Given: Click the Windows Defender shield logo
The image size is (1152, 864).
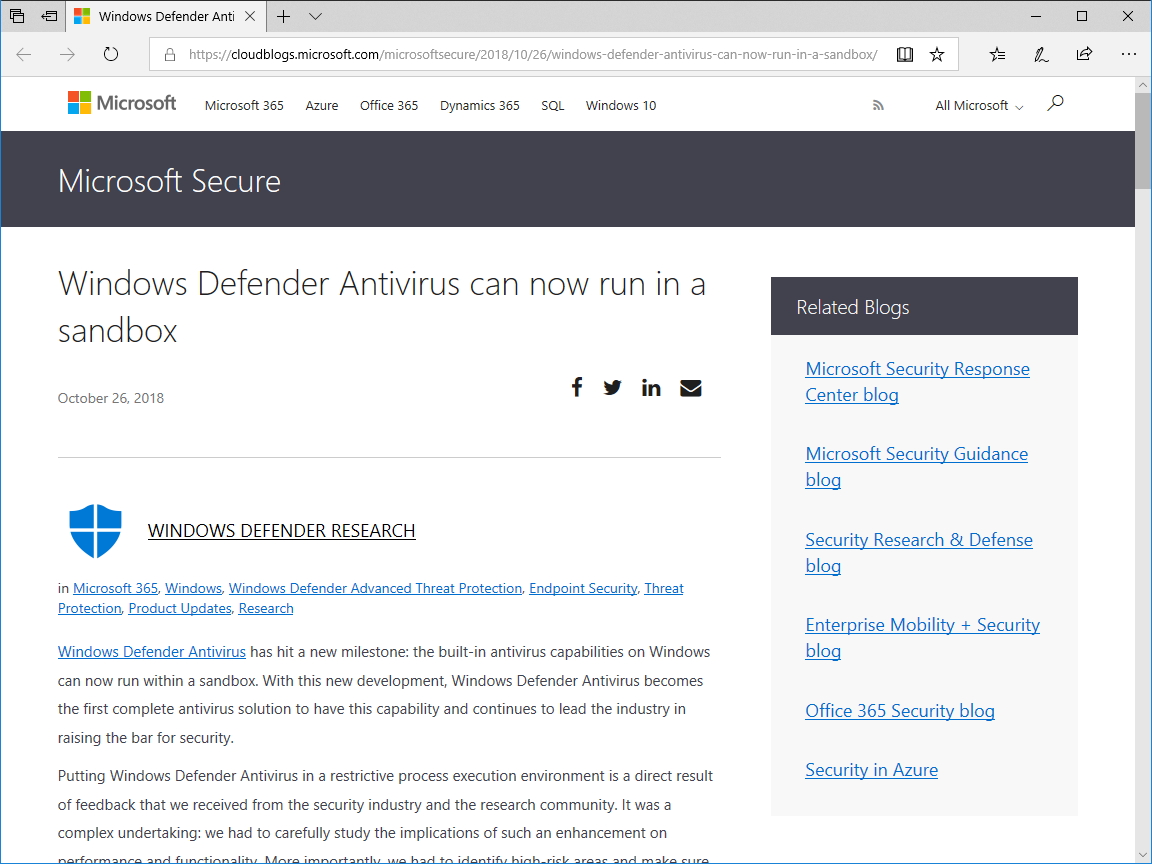Looking at the screenshot, I should point(95,530).
